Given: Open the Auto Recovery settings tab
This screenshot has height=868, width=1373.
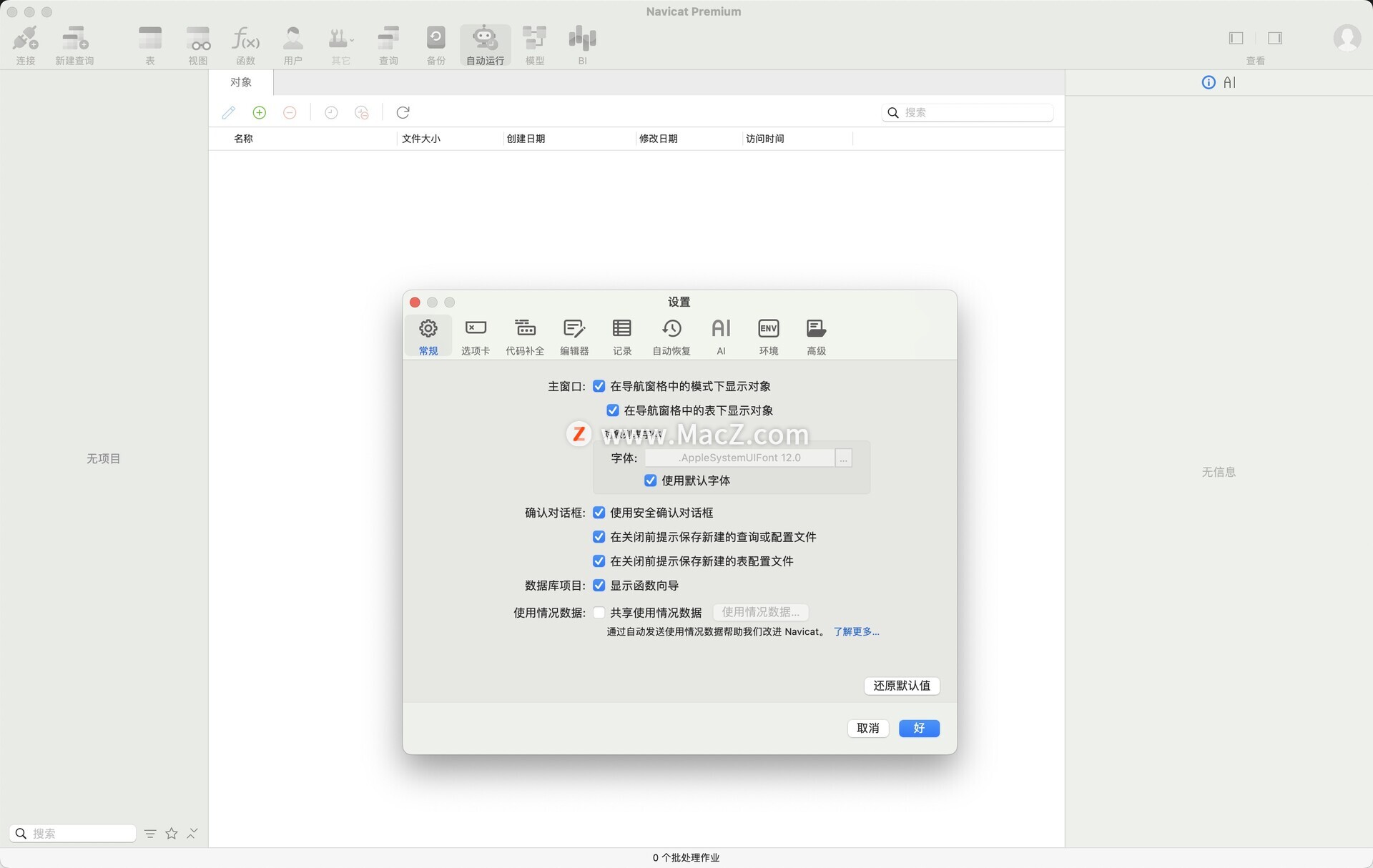Looking at the screenshot, I should coord(671,336).
